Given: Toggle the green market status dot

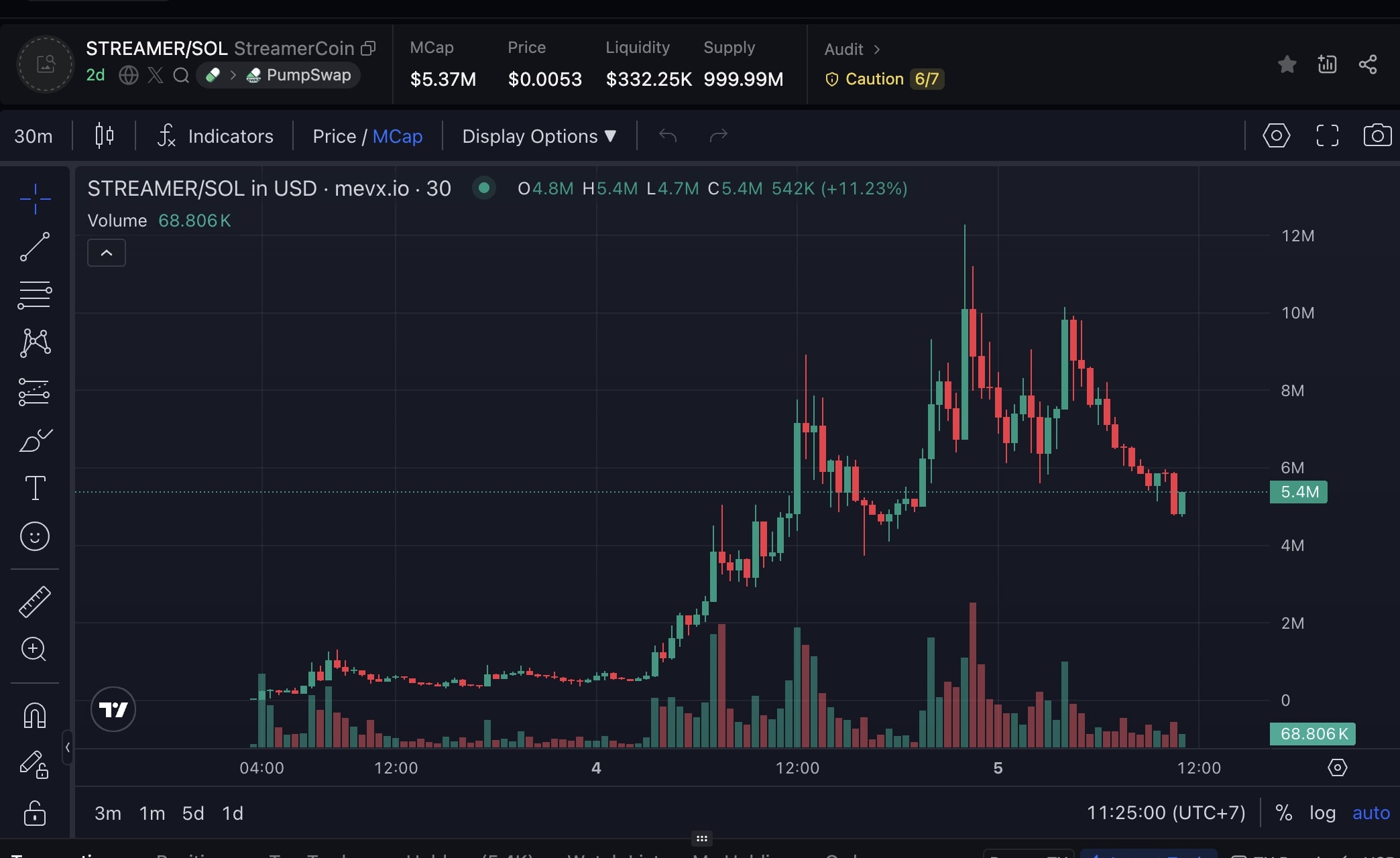Looking at the screenshot, I should click(484, 188).
